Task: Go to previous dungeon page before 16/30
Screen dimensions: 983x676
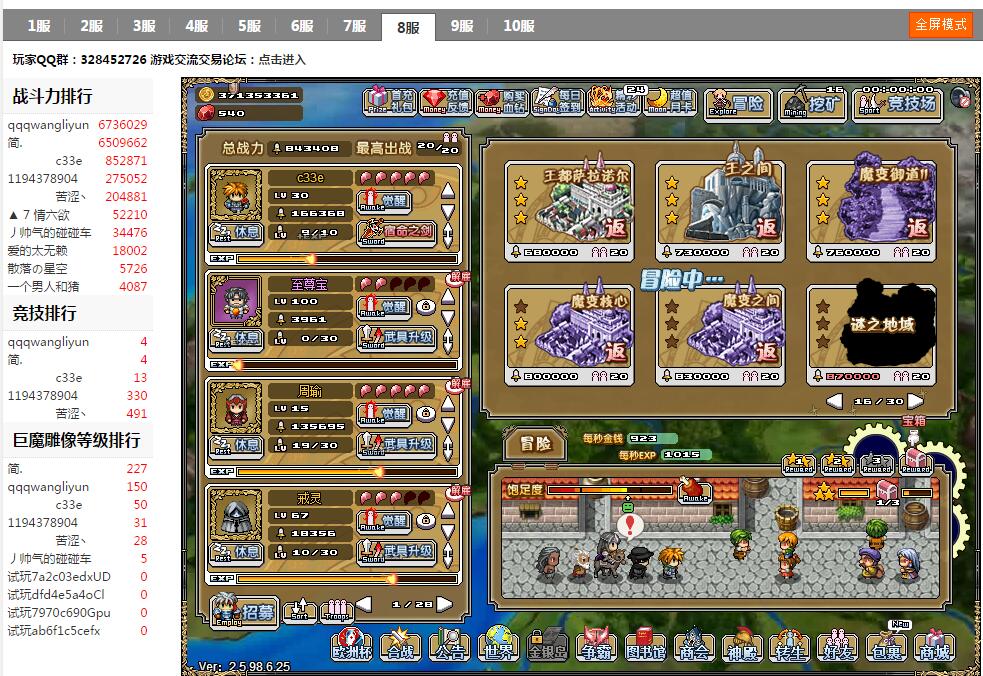Action: pyautogui.click(x=834, y=401)
